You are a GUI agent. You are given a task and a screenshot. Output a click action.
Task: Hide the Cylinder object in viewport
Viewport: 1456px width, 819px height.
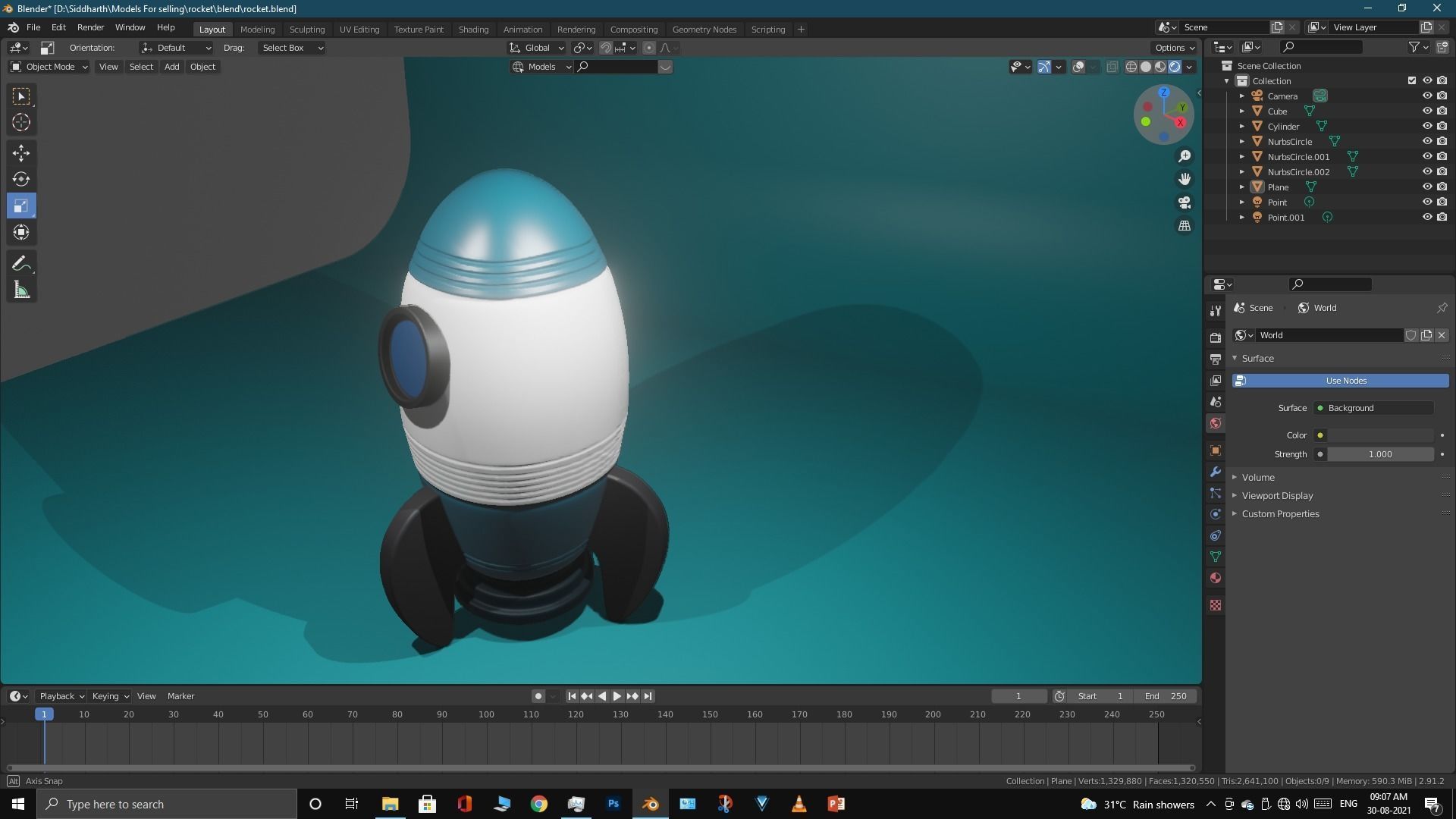click(x=1426, y=126)
